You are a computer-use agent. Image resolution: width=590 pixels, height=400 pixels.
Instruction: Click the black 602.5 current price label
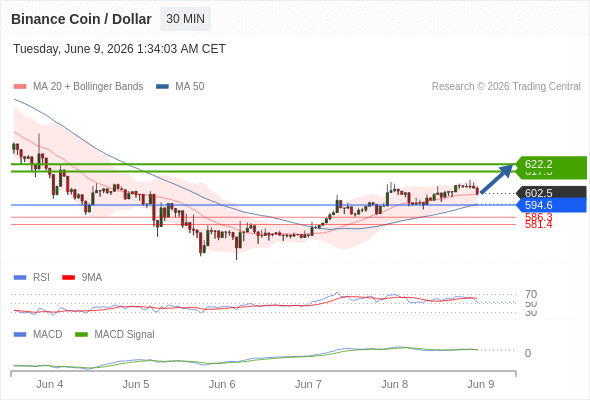tap(550, 193)
